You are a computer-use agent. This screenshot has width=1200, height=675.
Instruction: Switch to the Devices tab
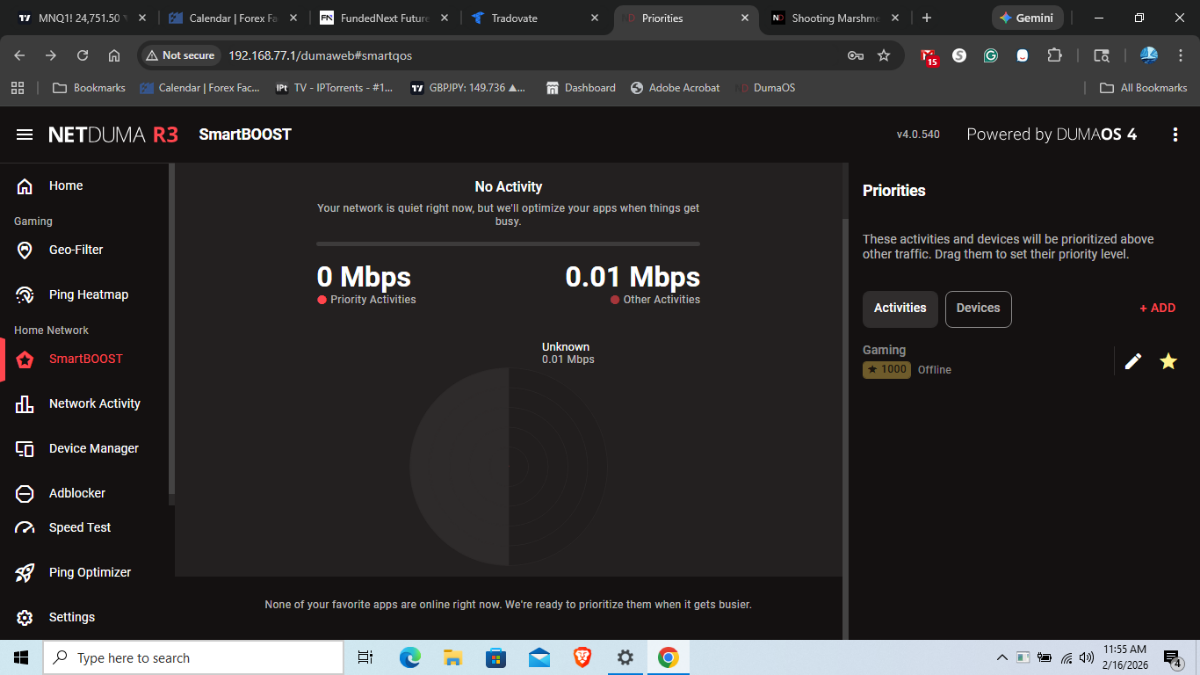[977, 309]
